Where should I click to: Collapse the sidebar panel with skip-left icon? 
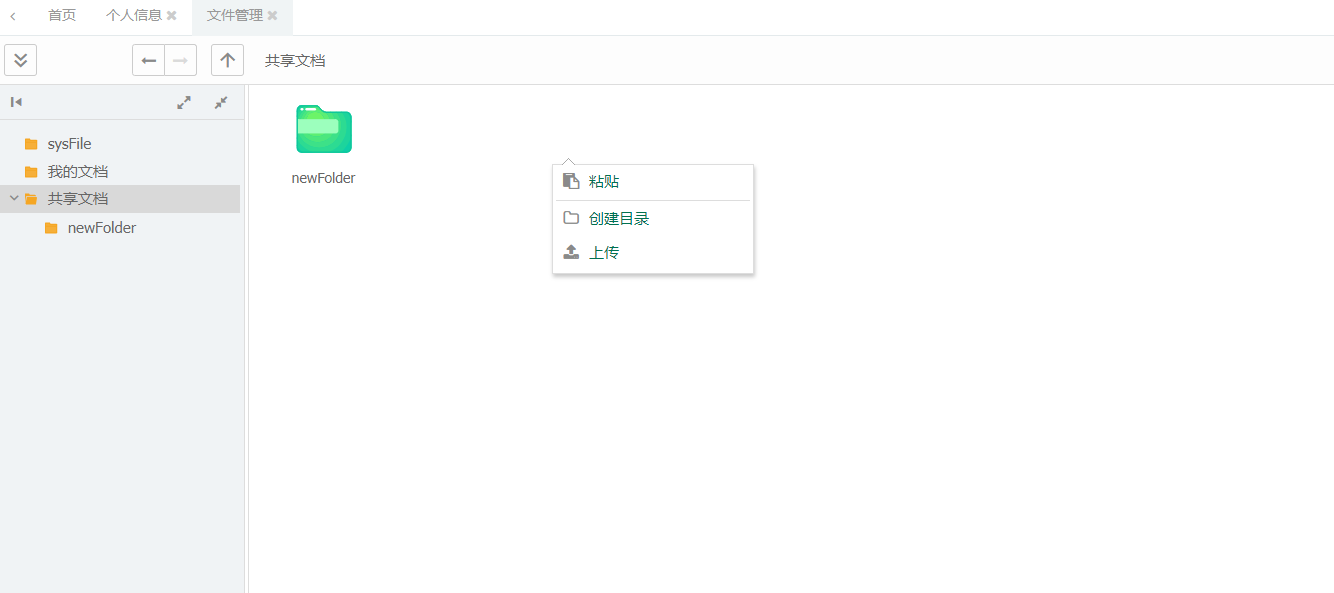(x=16, y=102)
